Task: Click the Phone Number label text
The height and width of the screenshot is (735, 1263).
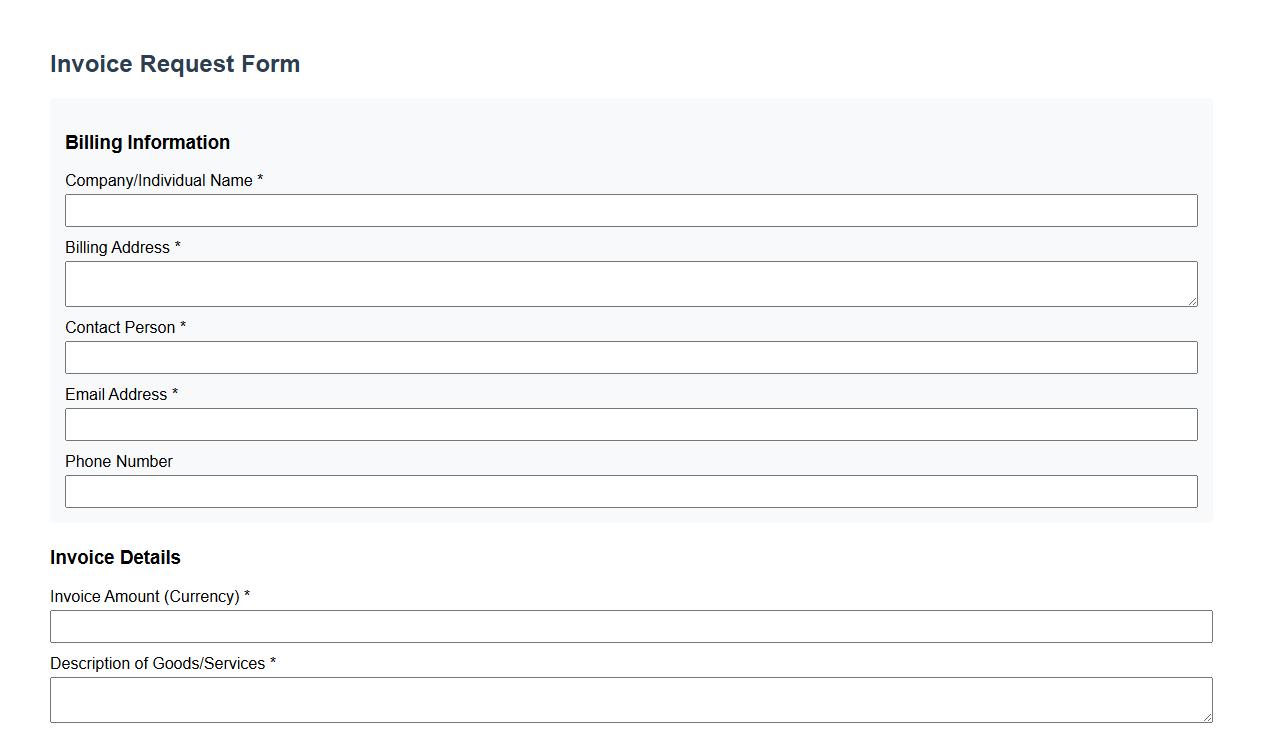Action: pyautogui.click(x=118, y=461)
